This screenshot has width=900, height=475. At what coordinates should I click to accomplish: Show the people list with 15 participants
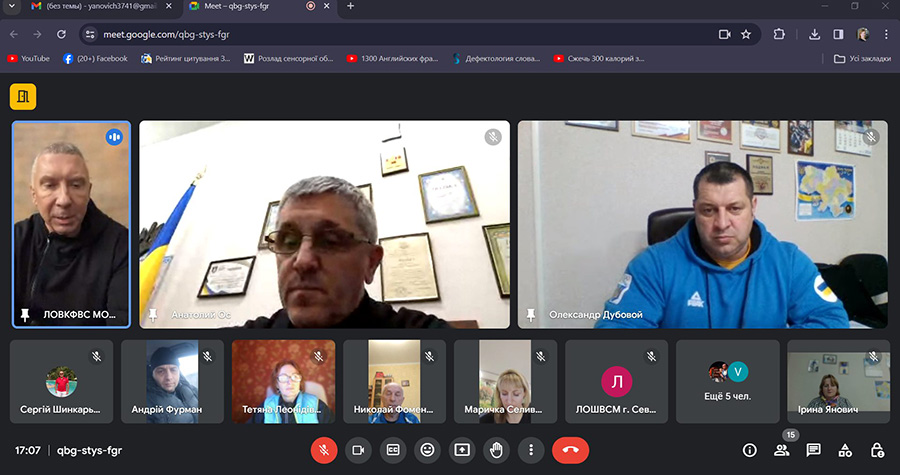point(782,450)
